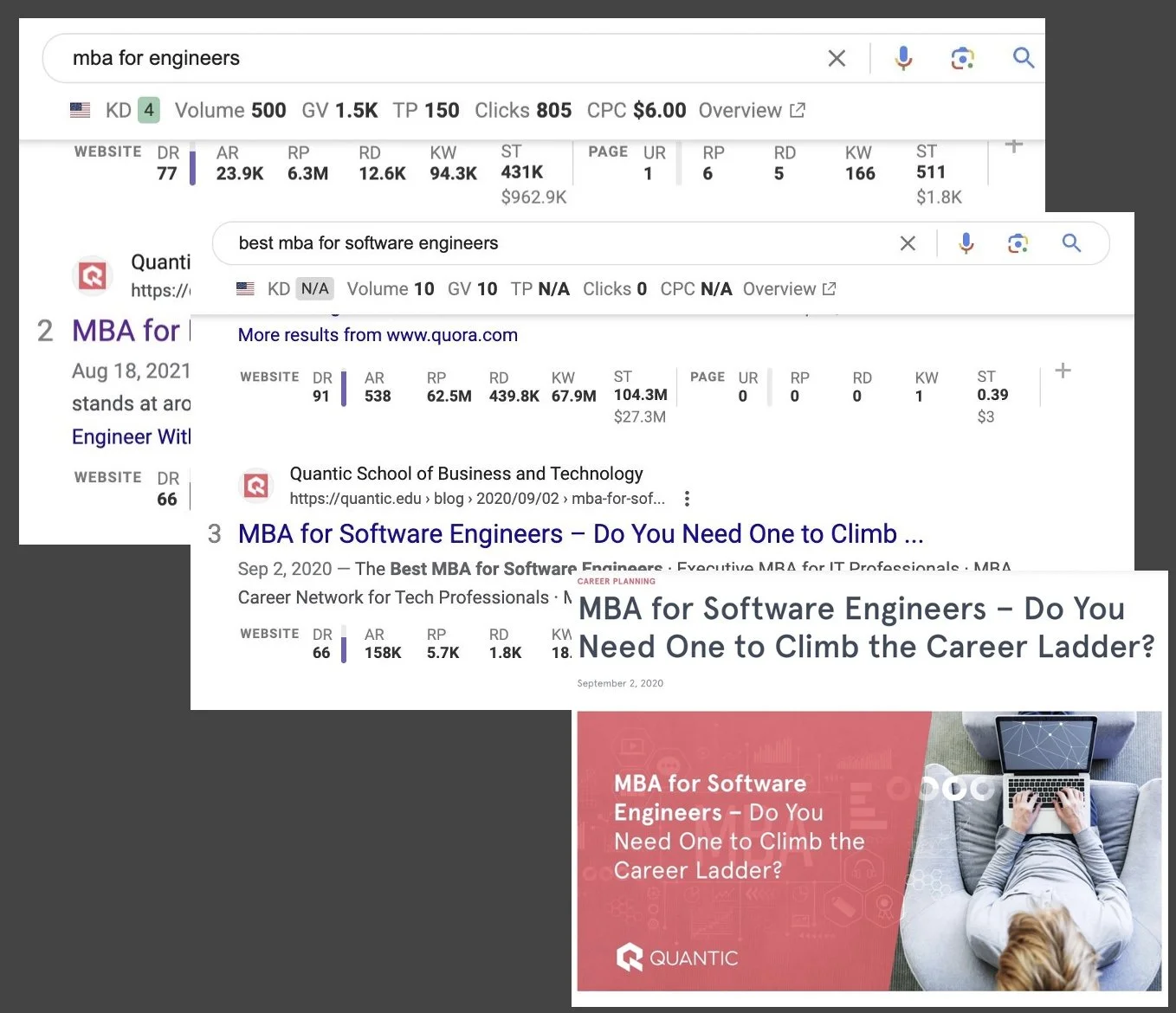Click the KD 4 difficulty badge
This screenshot has width=1176, height=1013.
pyautogui.click(x=149, y=110)
